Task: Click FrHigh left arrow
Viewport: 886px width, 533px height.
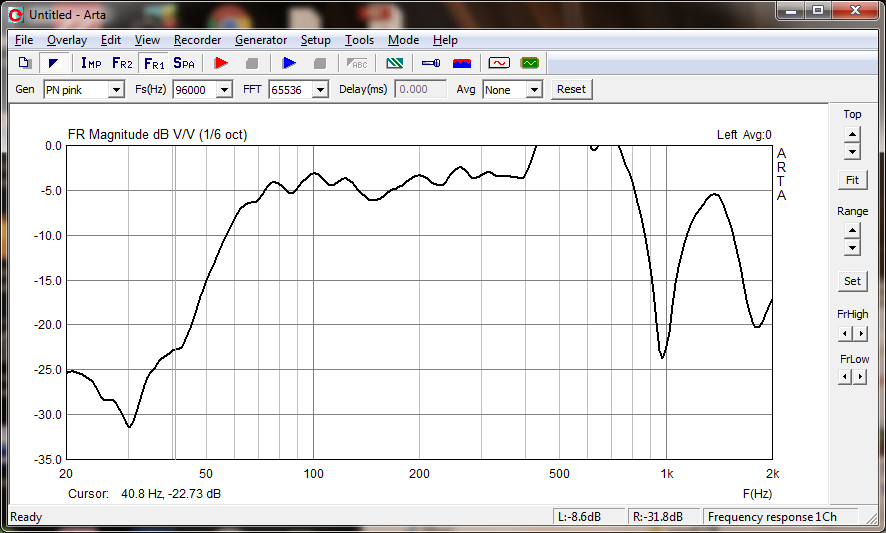Action: [x=845, y=333]
